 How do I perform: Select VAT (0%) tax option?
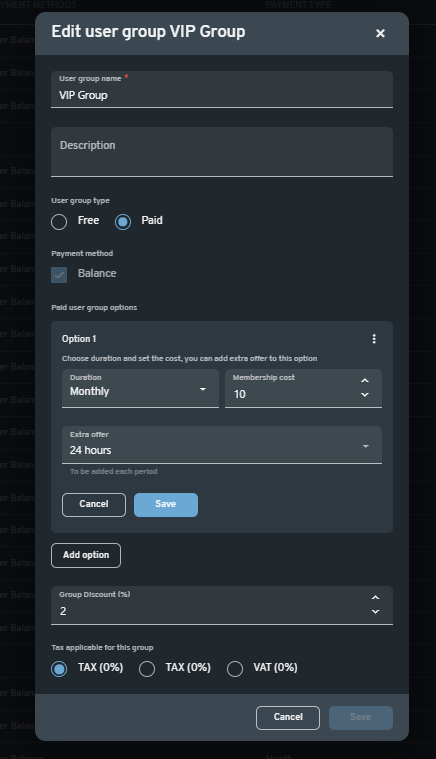click(235, 669)
